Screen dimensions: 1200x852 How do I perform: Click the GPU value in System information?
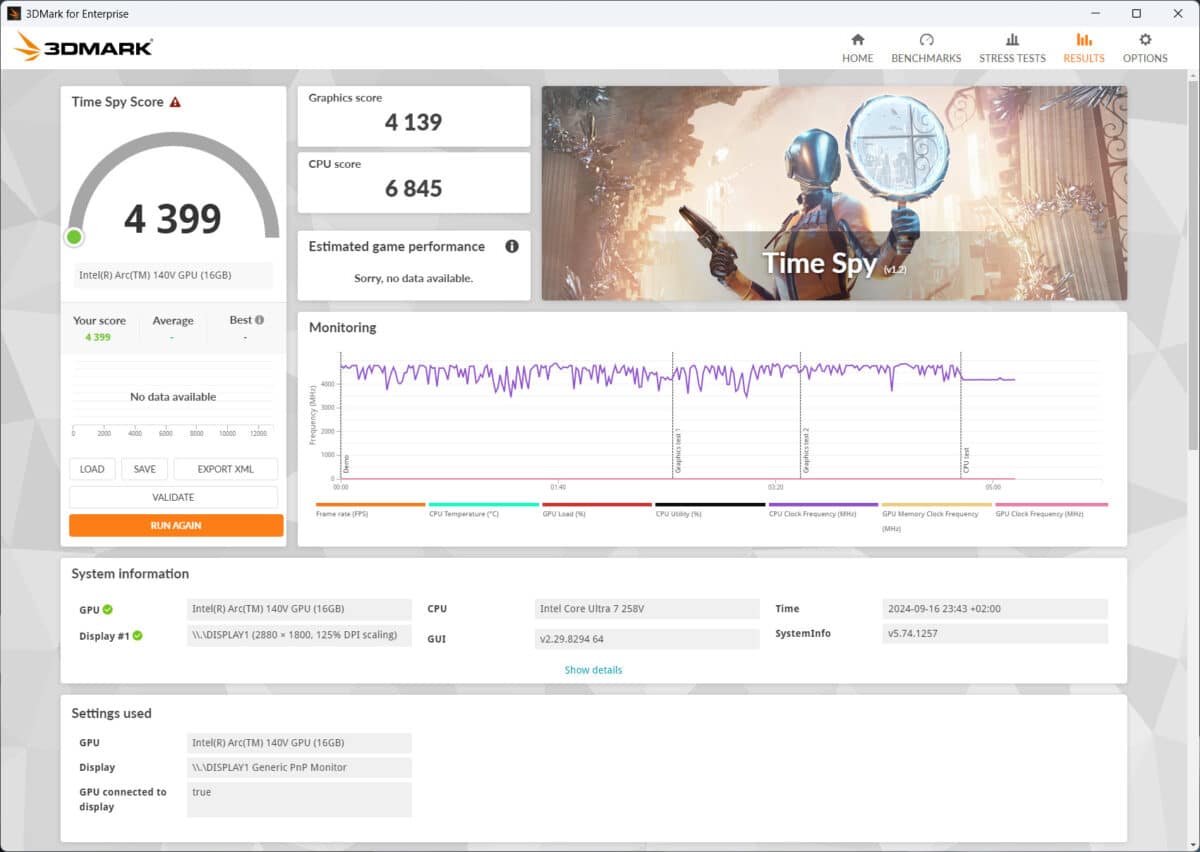[299, 609]
